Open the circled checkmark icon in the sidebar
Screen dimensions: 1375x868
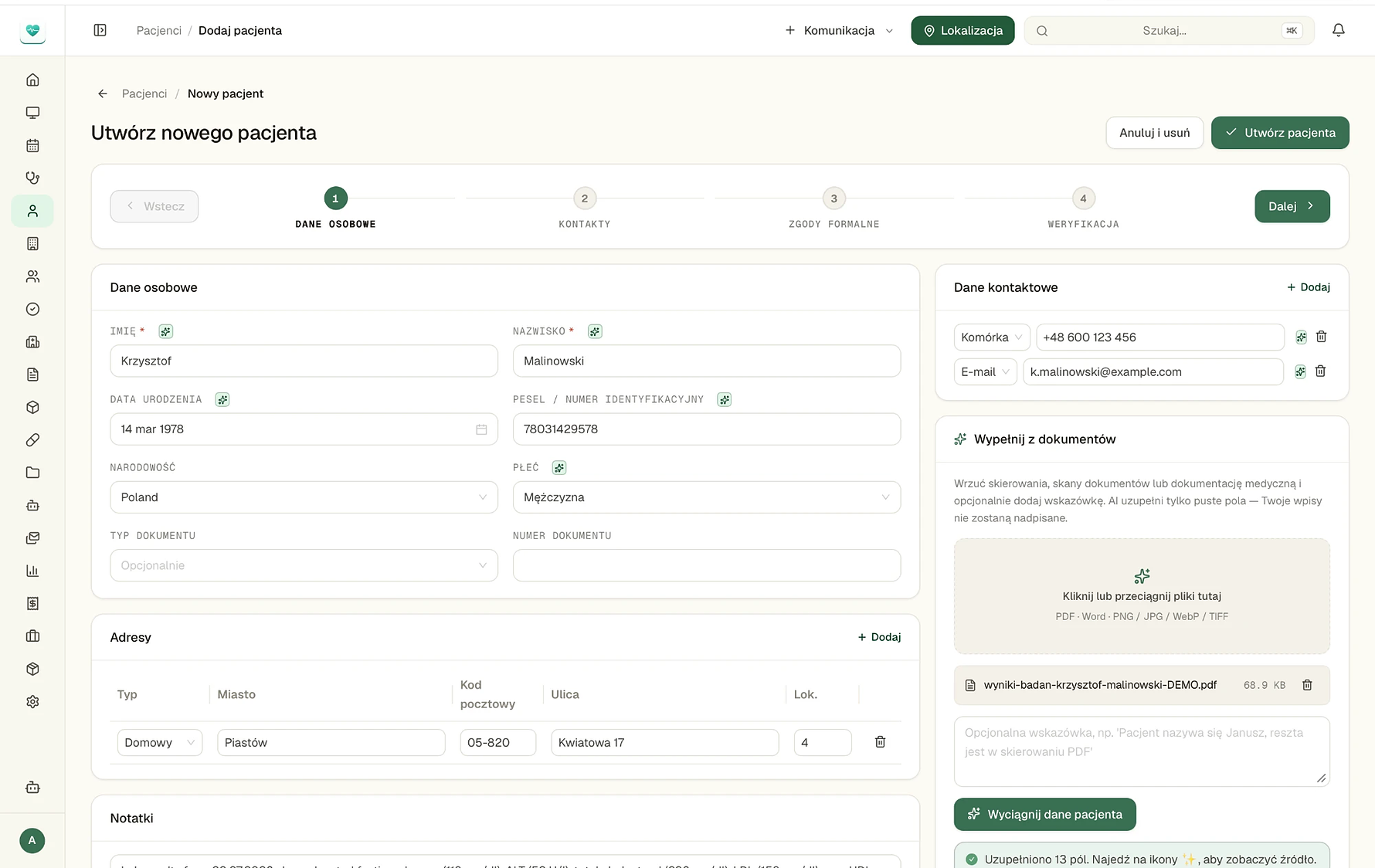pos(32,309)
